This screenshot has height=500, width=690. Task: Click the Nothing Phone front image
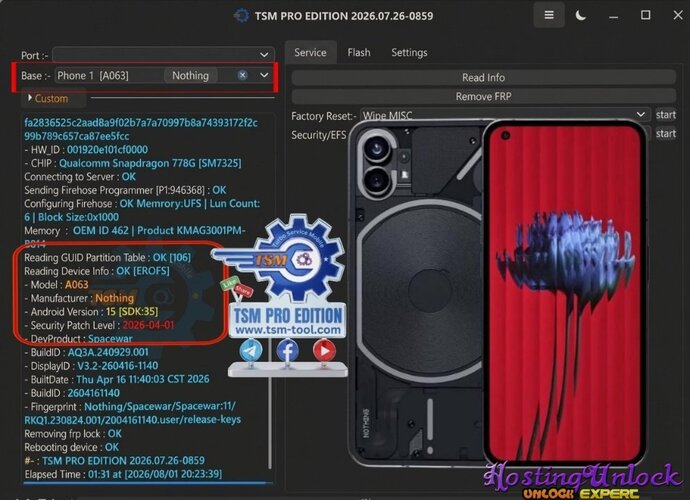coord(565,293)
